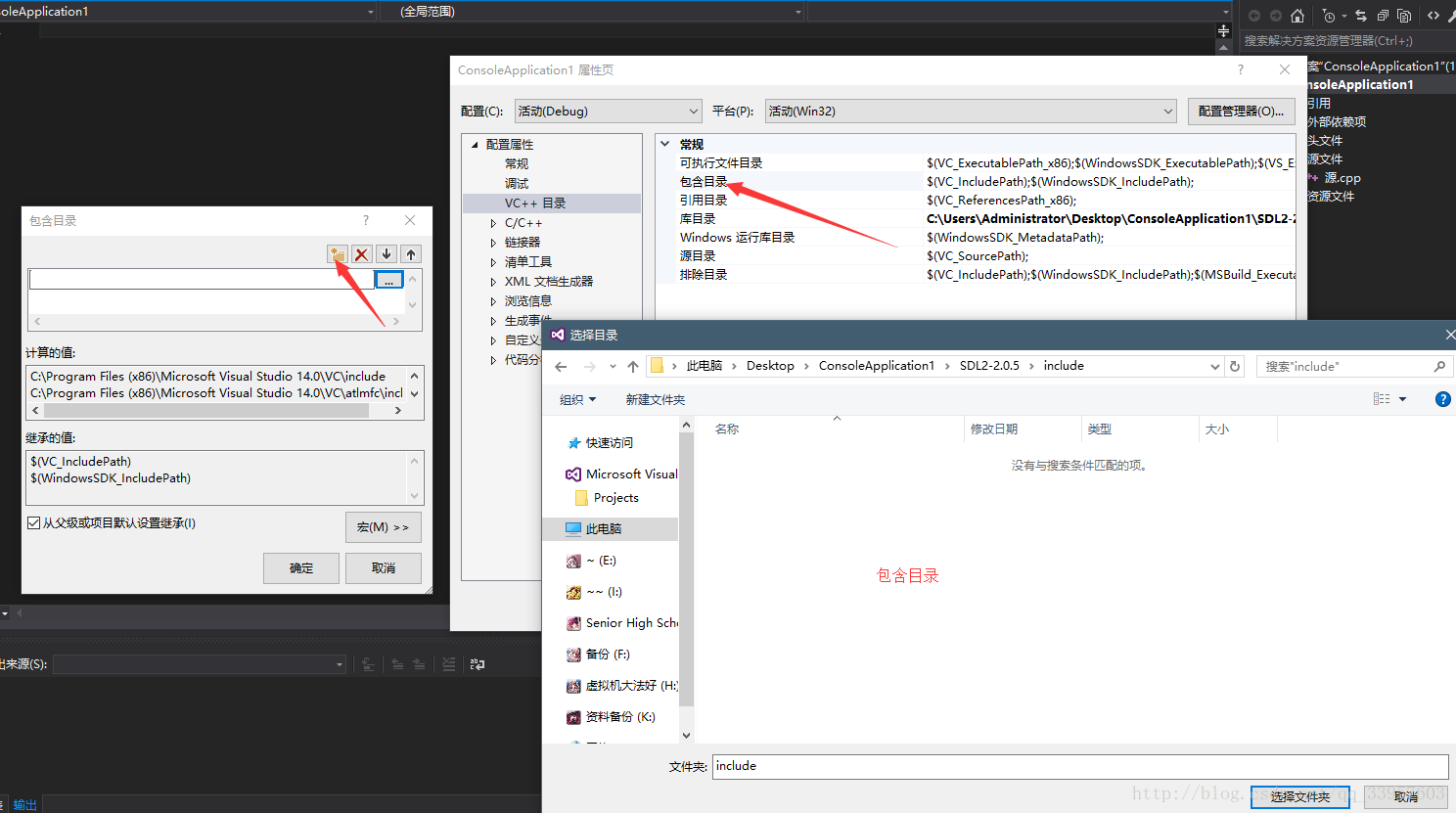Viewport: 1456px width, 813px height.
Task: Select the Windows 运行库目录 property row
Action: [976, 238]
